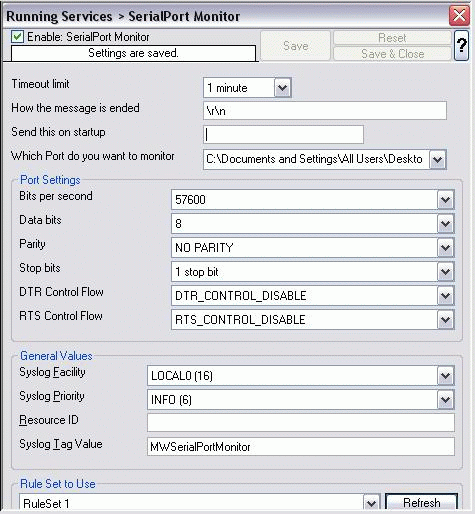The width and height of the screenshot is (475, 514).
Task: Close the SerialPort Monitor window
Action: pyautogui.click(x=459, y=15)
